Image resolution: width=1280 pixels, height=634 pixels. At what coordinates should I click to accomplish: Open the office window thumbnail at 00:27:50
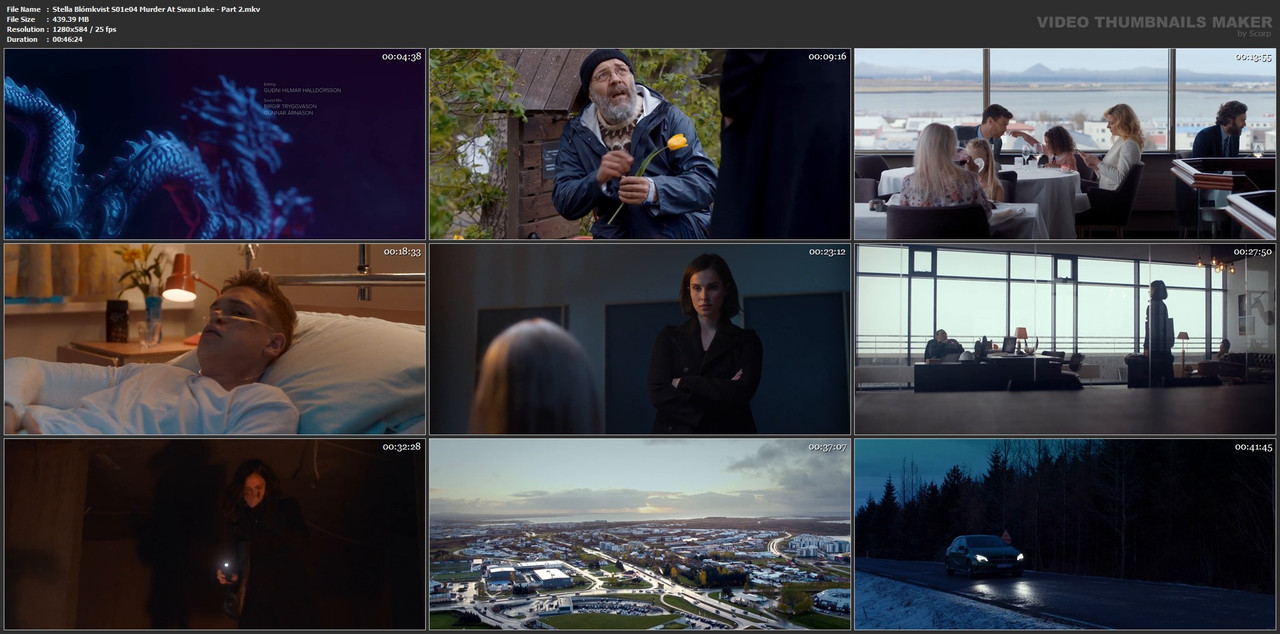click(x=1065, y=339)
